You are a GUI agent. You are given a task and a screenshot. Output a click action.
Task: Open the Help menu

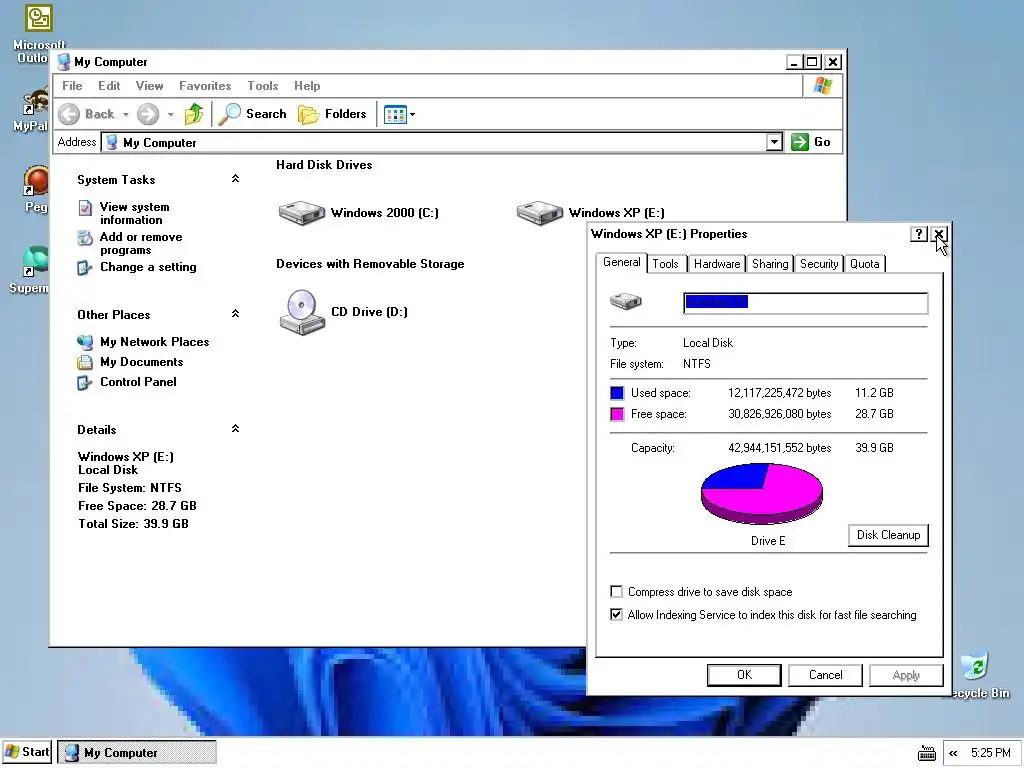coord(307,86)
